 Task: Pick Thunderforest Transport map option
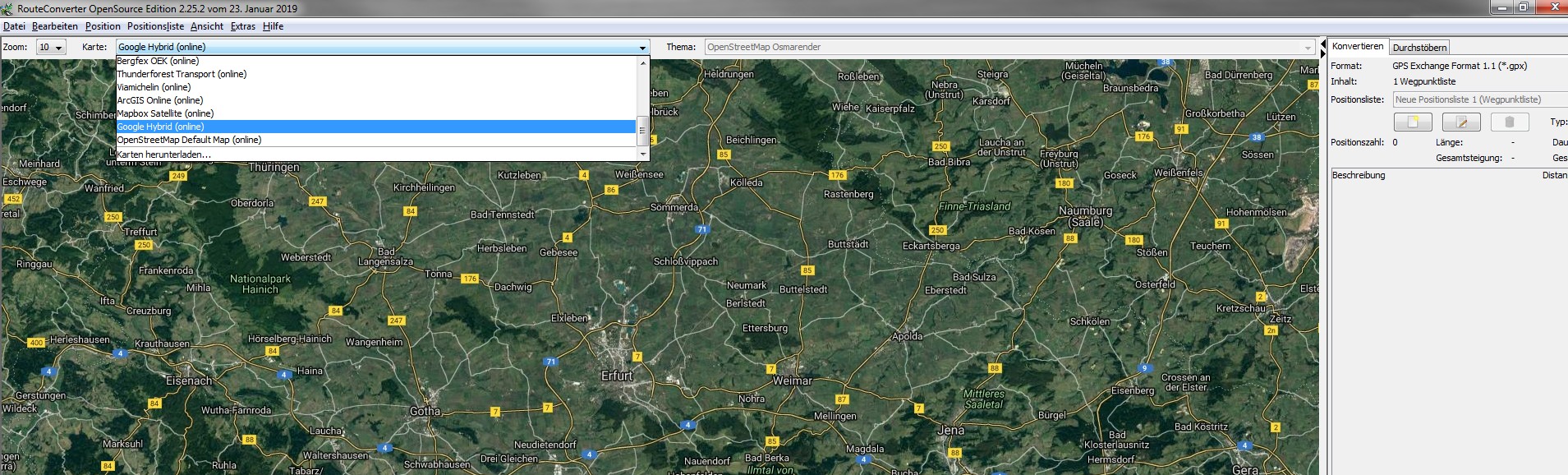click(182, 74)
